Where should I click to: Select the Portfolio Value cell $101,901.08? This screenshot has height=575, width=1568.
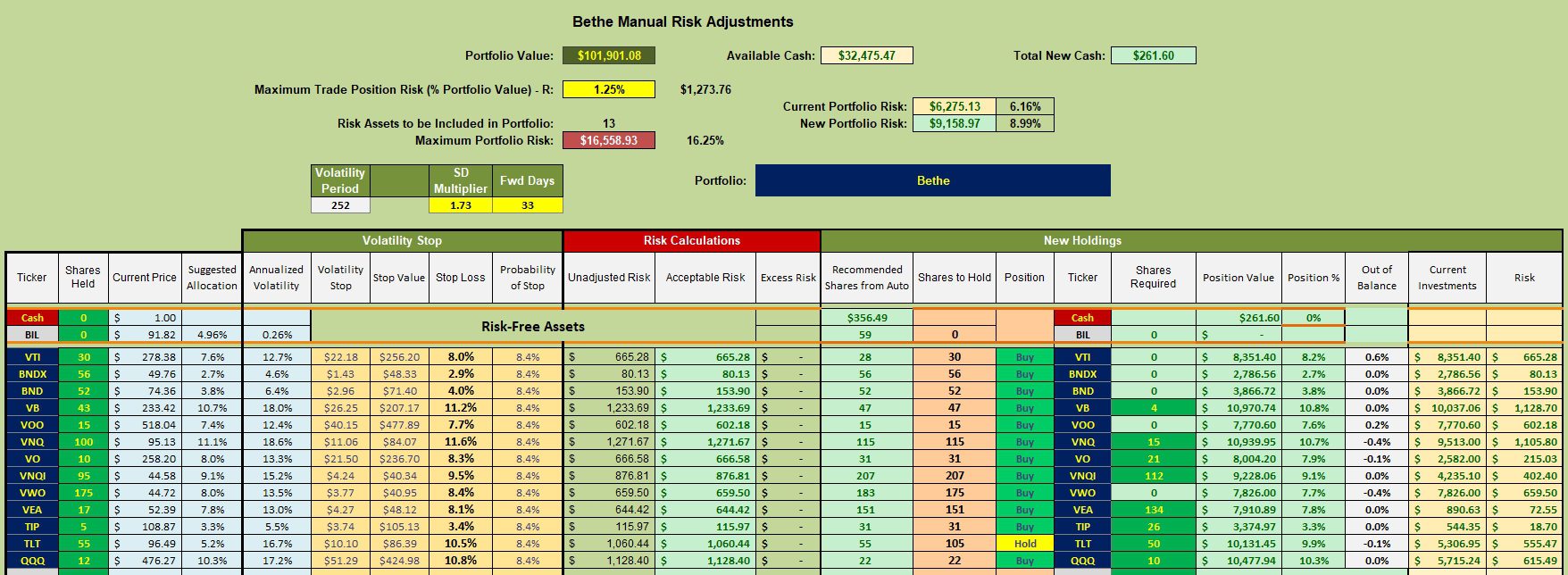point(609,55)
